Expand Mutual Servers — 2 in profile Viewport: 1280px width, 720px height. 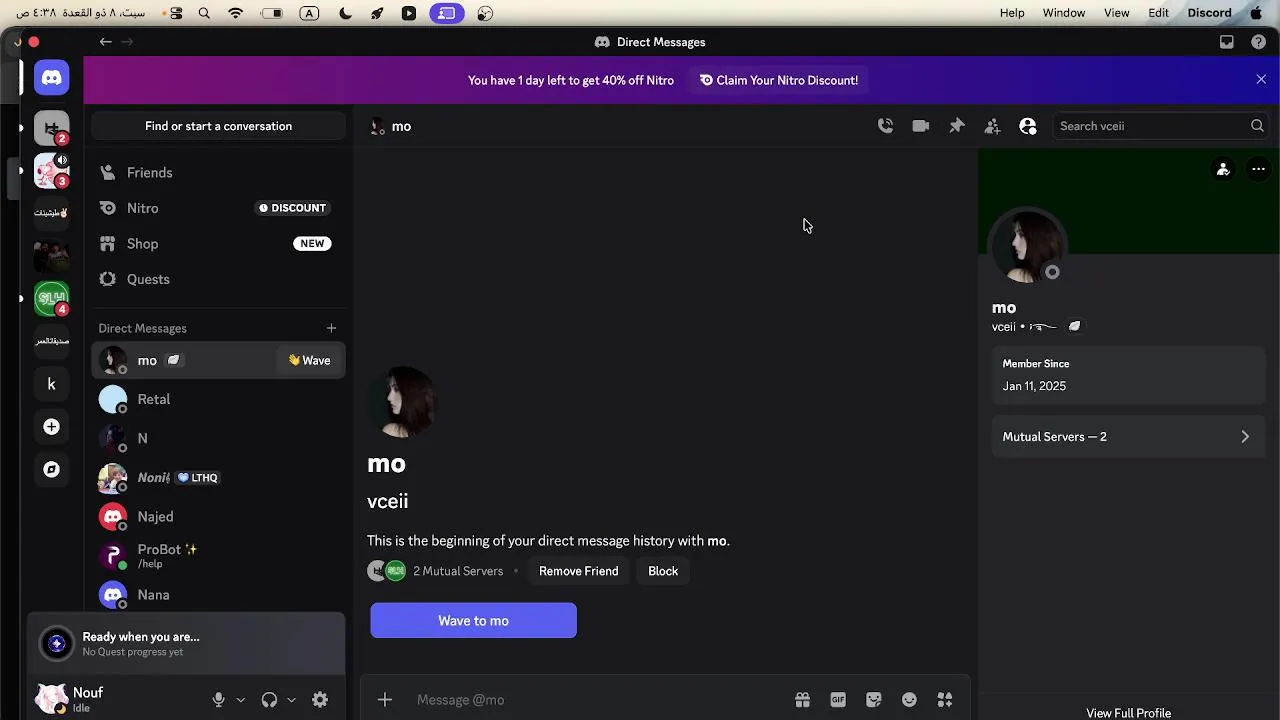pyautogui.click(x=1128, y=437)
